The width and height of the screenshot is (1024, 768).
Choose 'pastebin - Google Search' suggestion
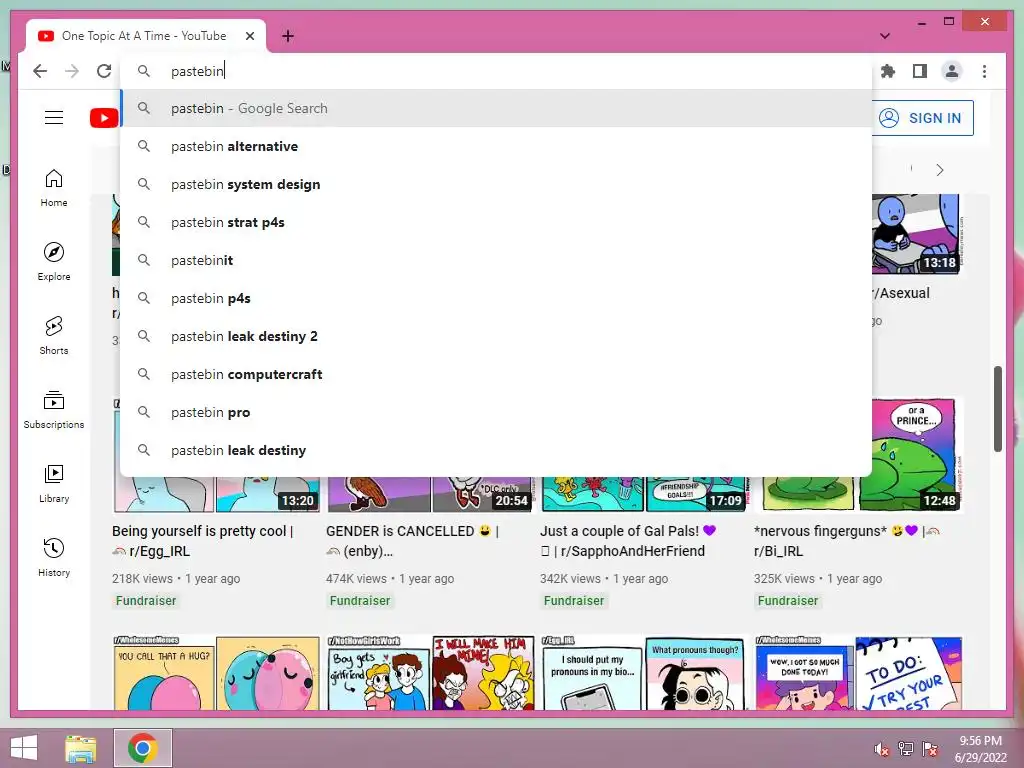click(x=496, y=108)
